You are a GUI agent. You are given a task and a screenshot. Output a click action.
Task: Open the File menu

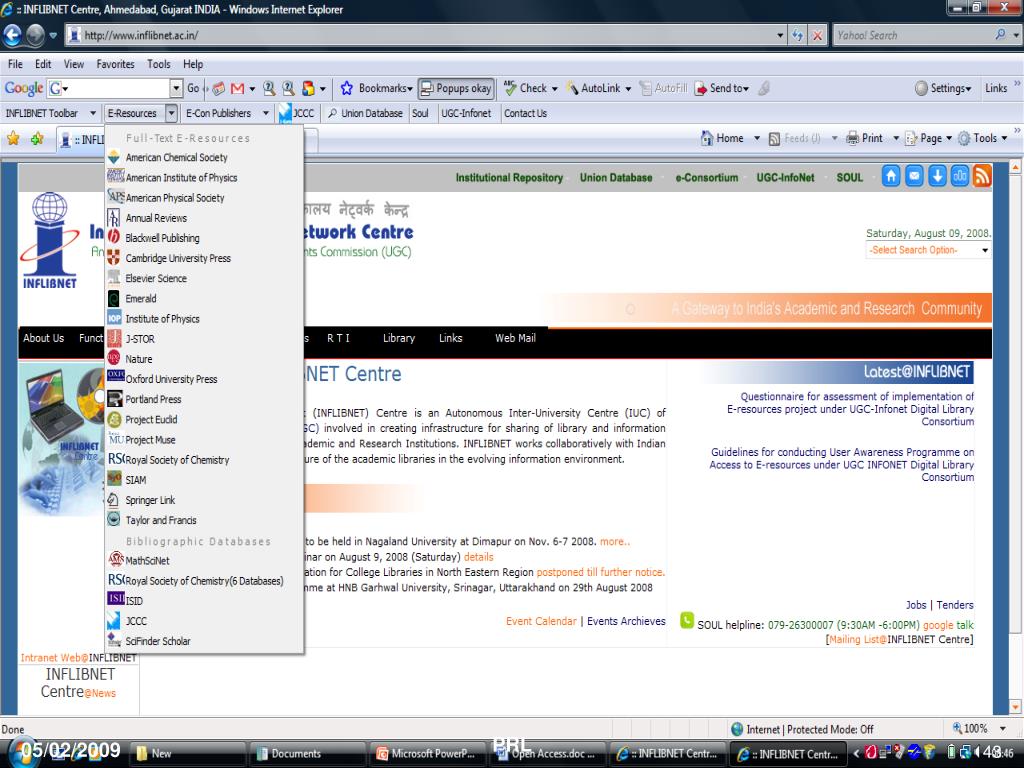tap(15, 64)
